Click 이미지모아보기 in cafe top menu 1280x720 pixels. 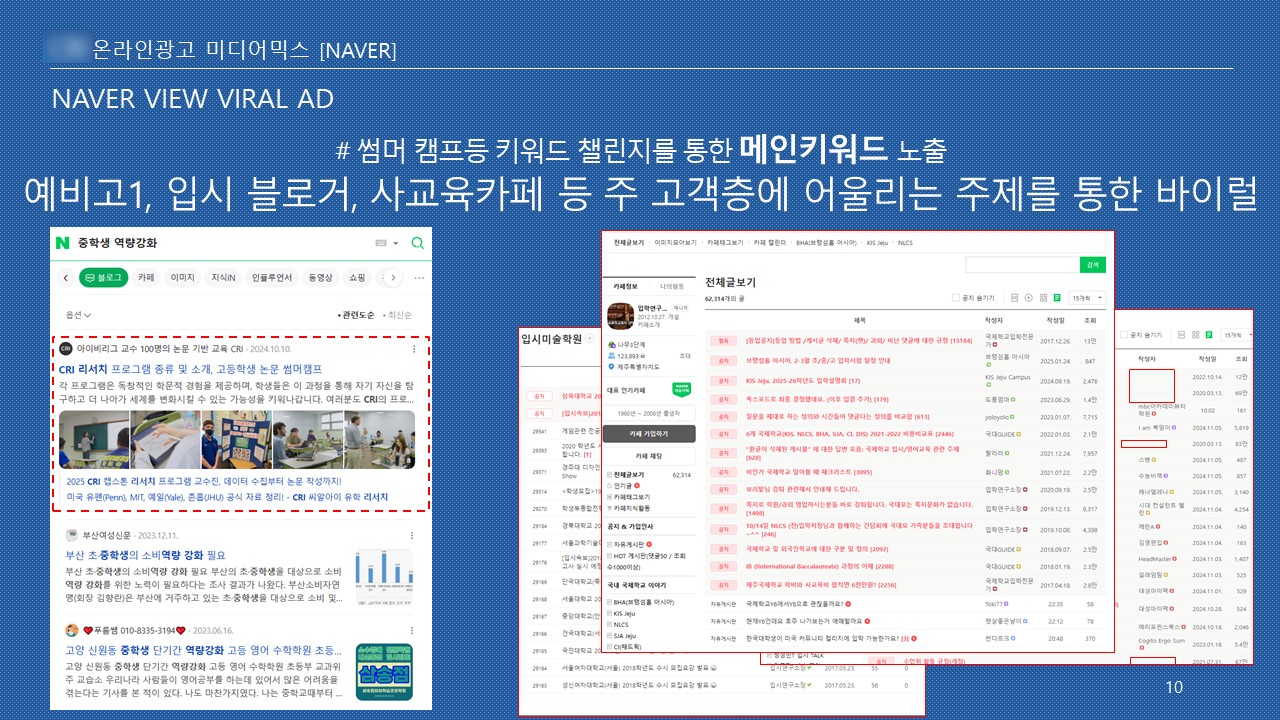[x=675, y=243]
